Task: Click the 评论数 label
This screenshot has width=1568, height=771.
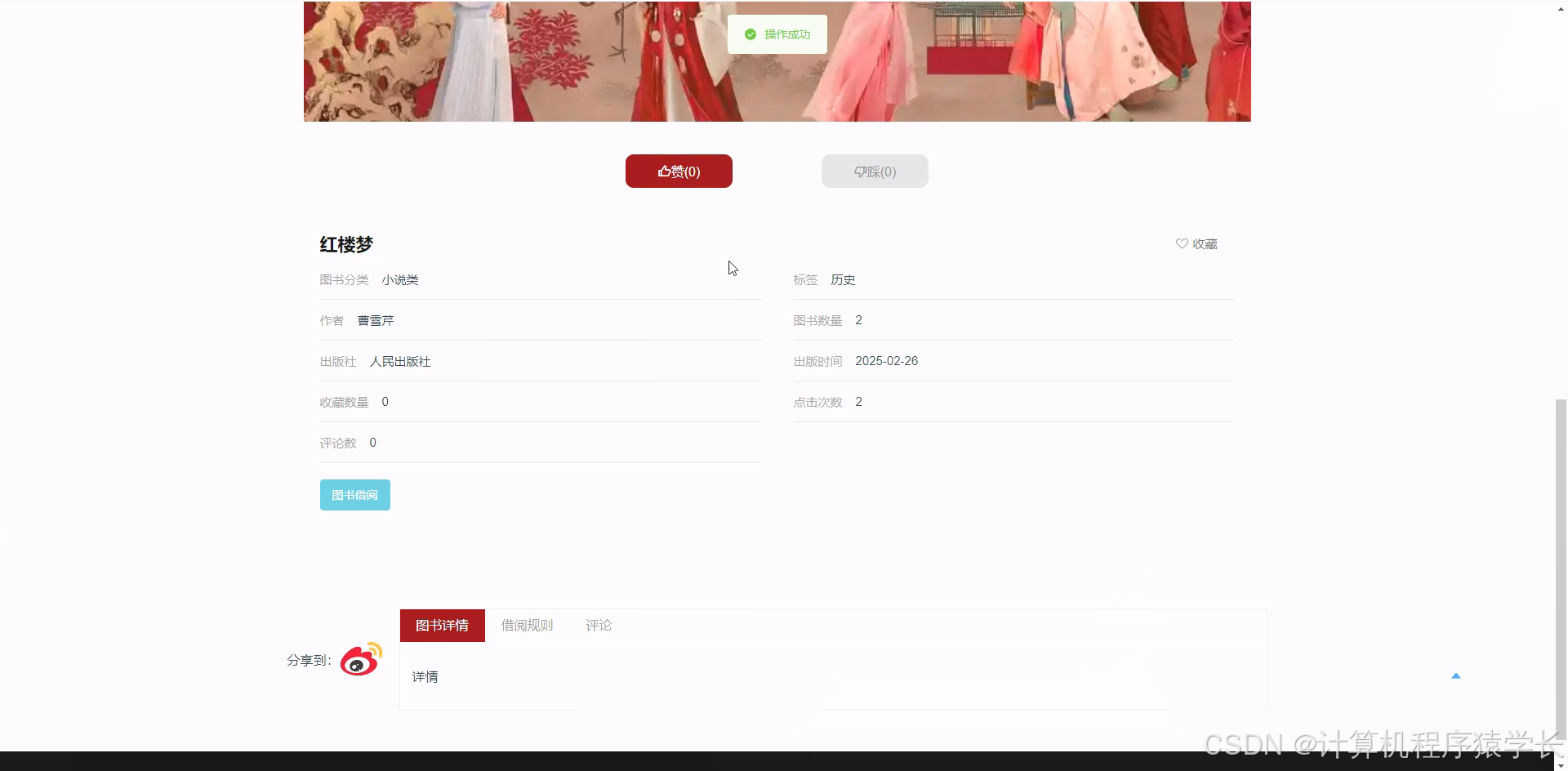Action: 338,443
